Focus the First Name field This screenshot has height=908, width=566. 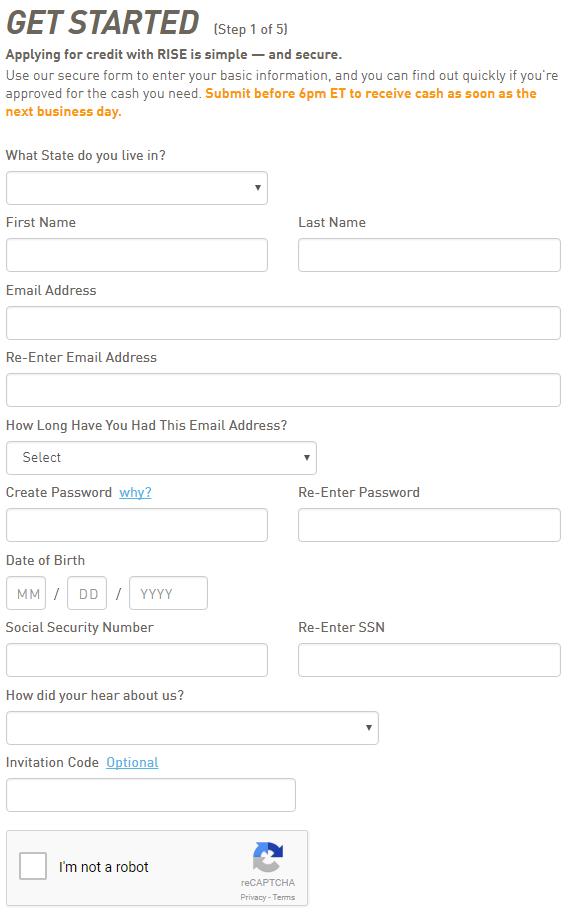pos(137,255)
